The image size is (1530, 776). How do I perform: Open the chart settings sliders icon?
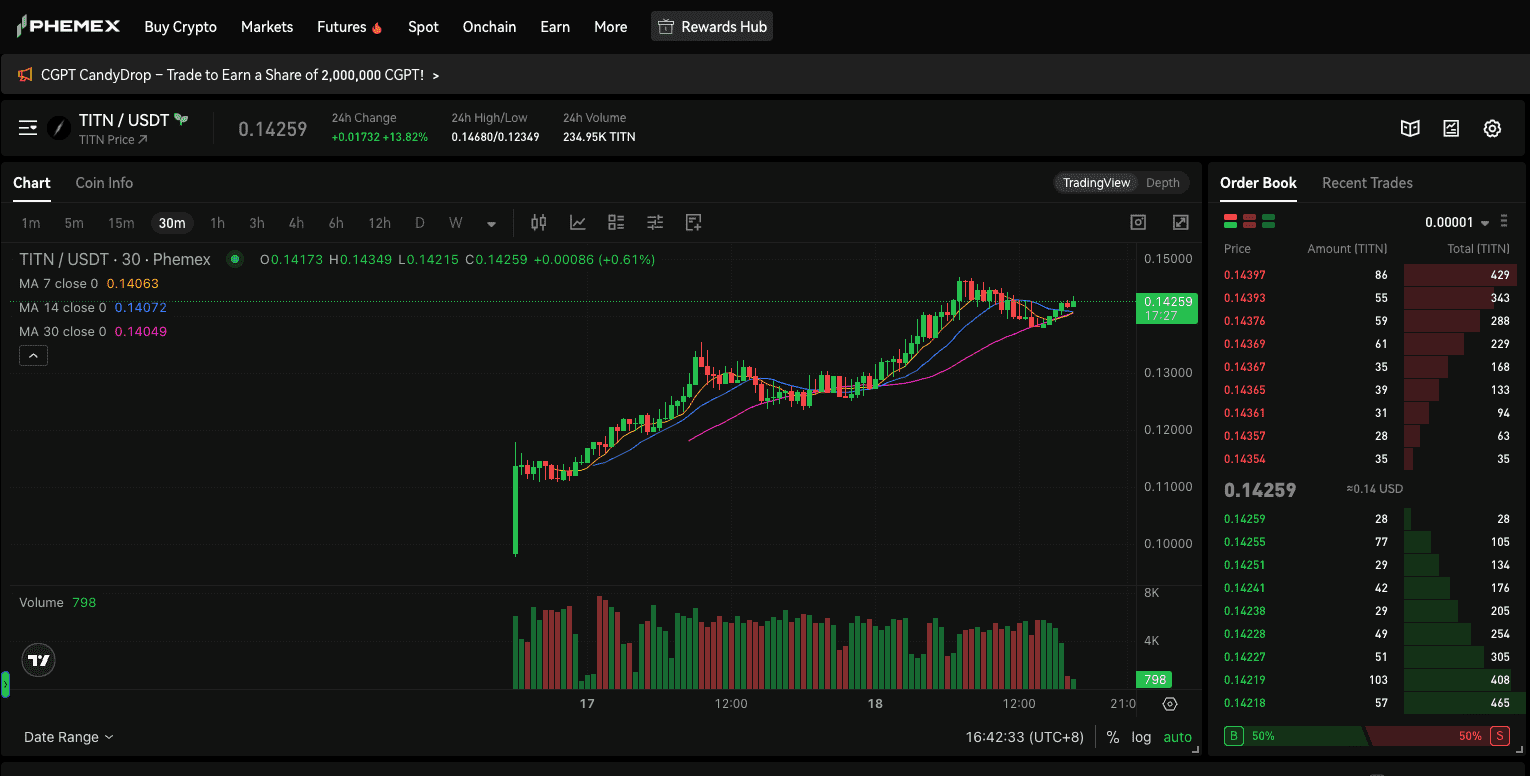[x=654, y=222]
